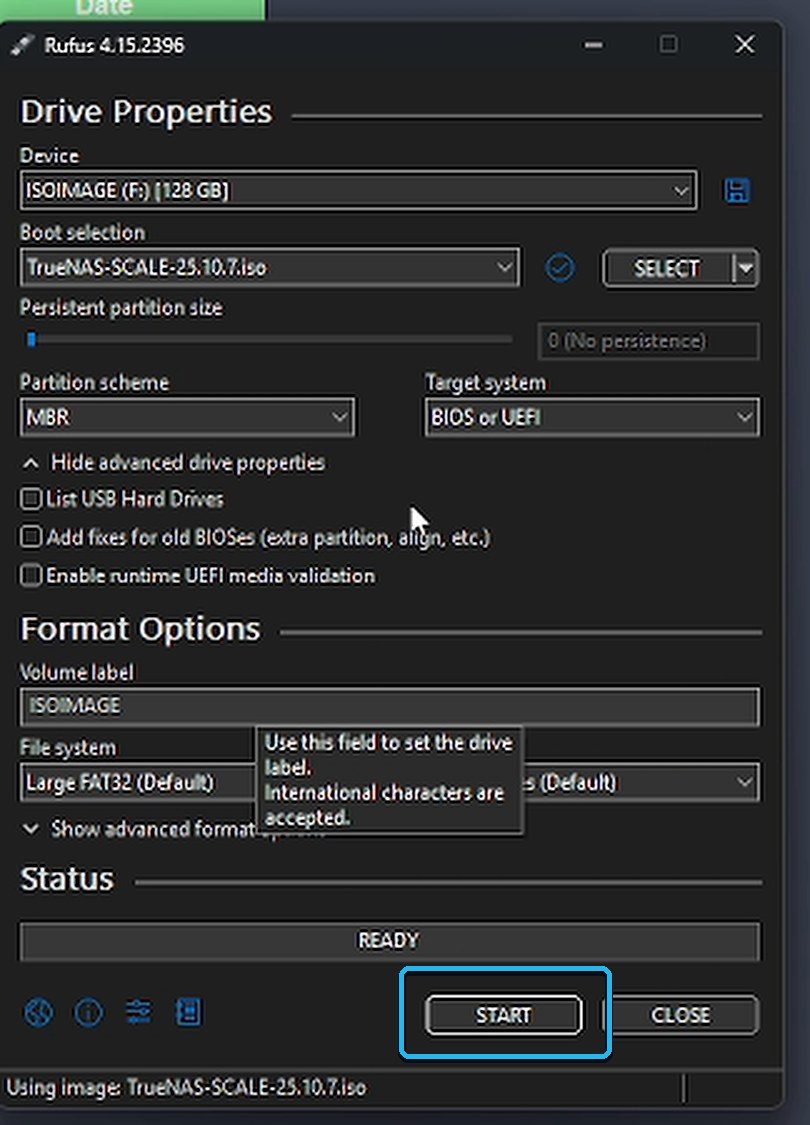This screenshot has height=1125, width=810.
Task: Open the Target system dropdown
Action: 592,417
